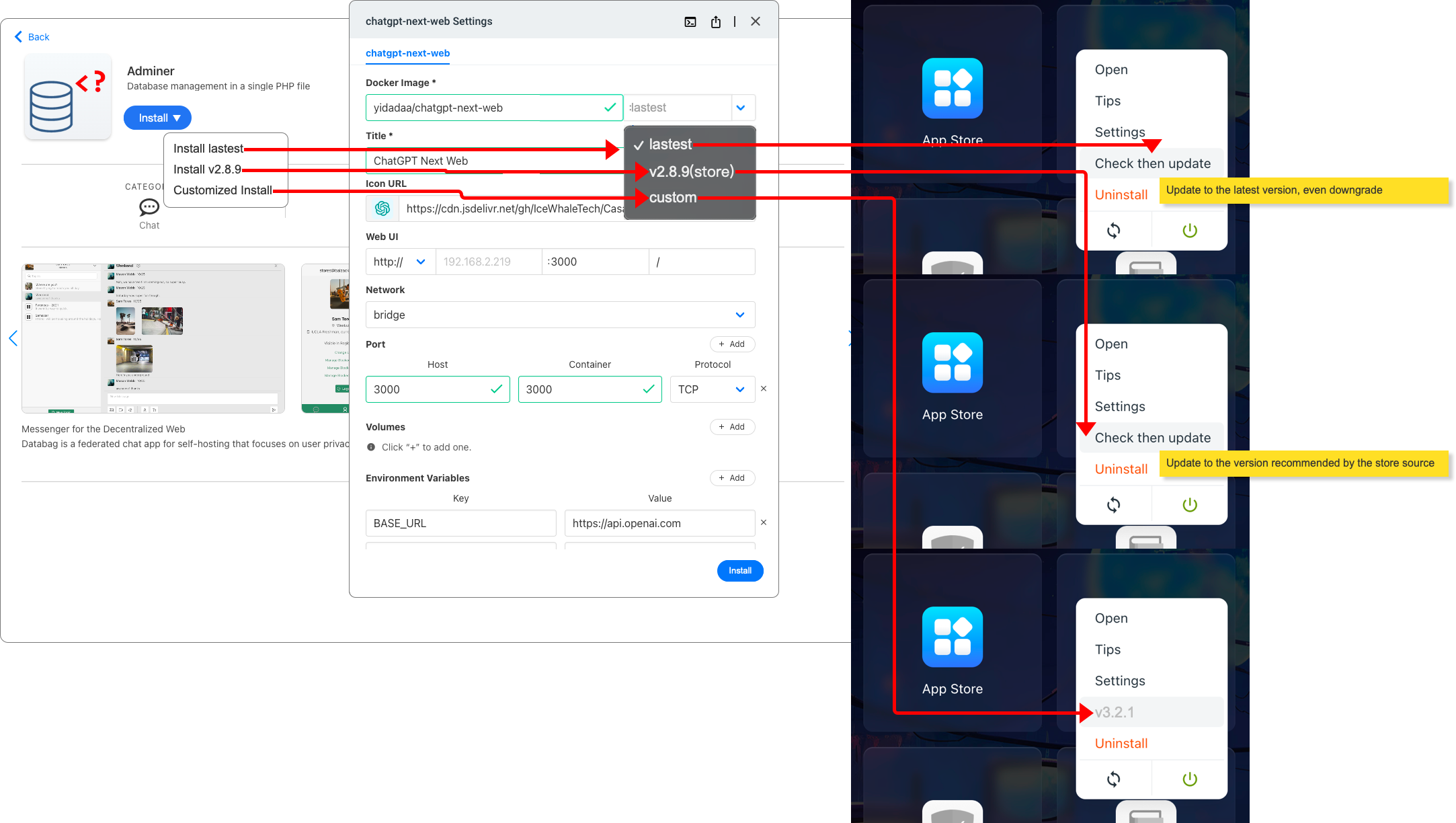Click the BASE_URL key input field
The height and width of the screenshot is (823, 1456).
[x=460, y=522]
